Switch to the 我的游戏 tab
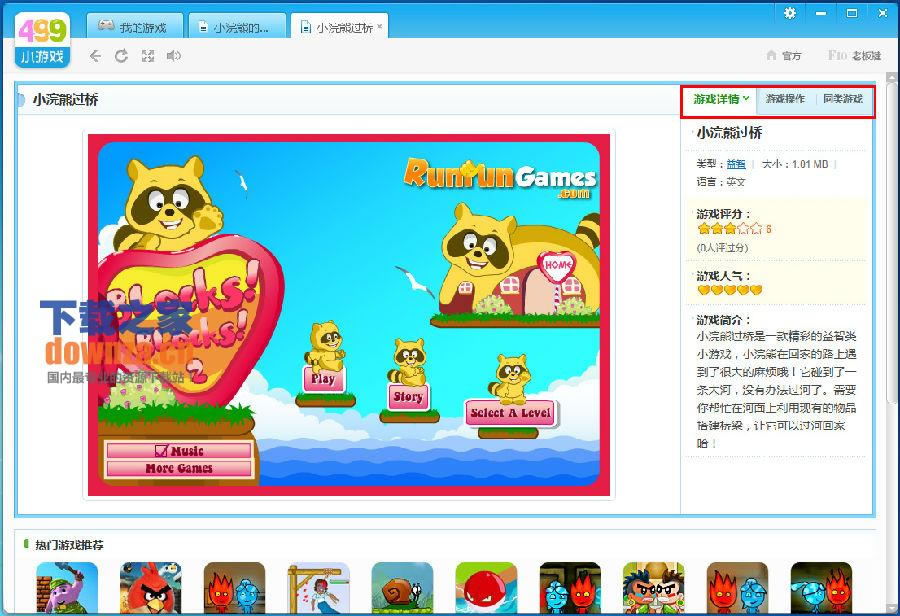The height and width of the screenshot is (616, 900). click(x=135, y=27)
